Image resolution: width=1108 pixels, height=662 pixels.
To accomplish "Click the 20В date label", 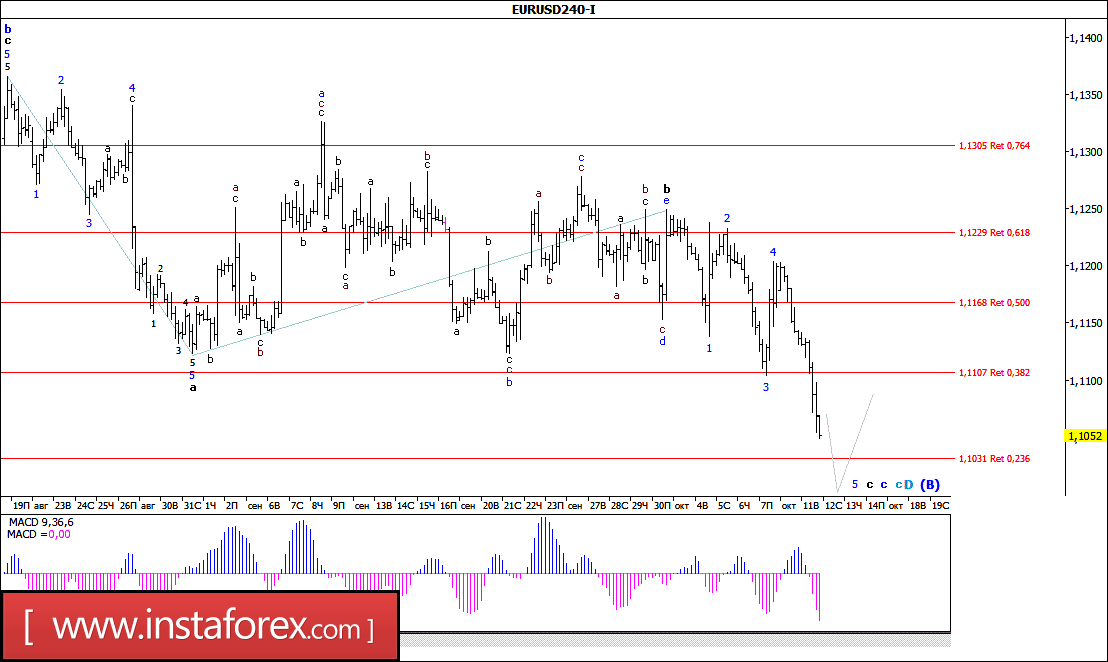I will pos(490,505).
